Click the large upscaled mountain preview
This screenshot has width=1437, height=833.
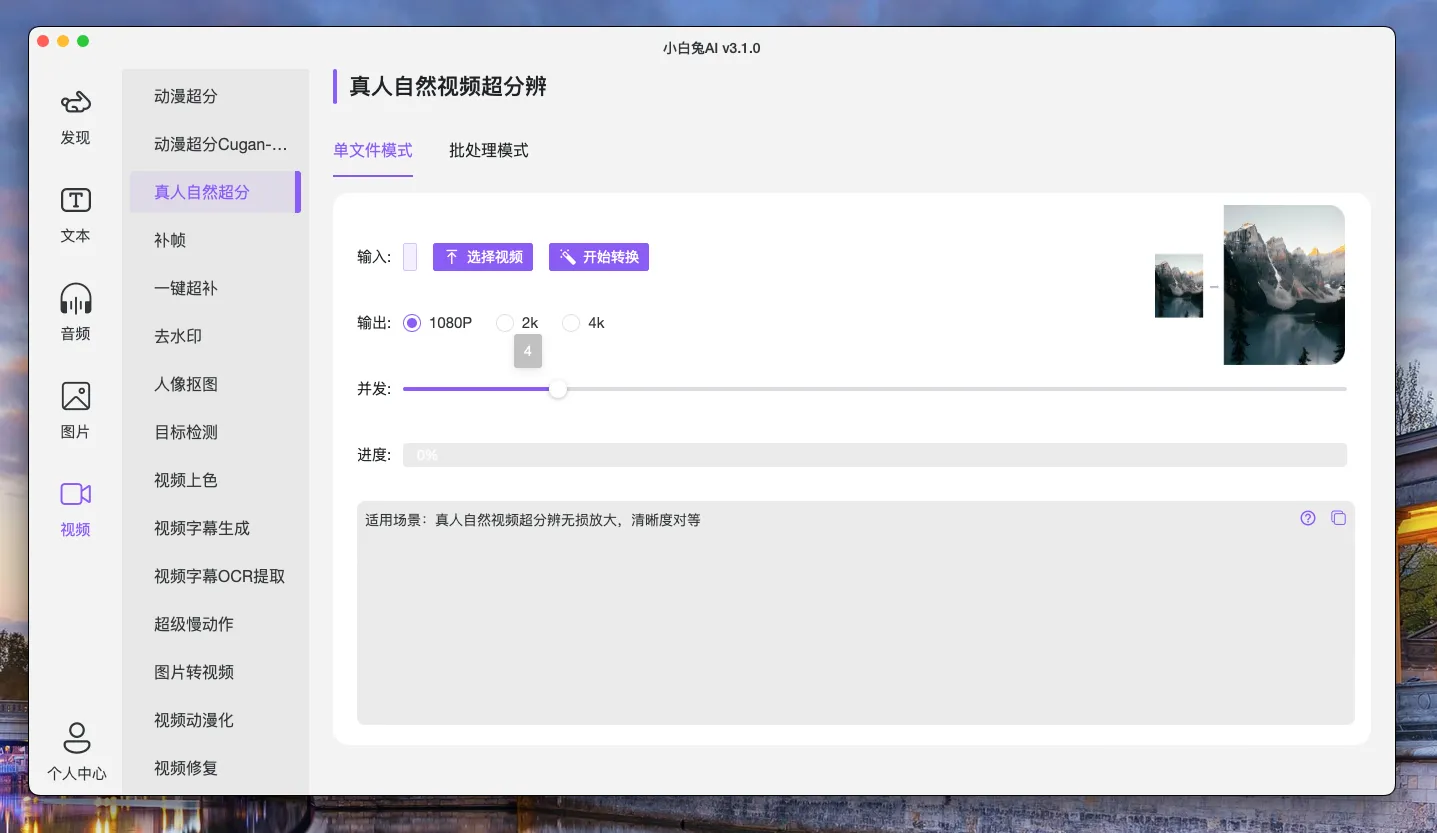(x=1284, y=285)
